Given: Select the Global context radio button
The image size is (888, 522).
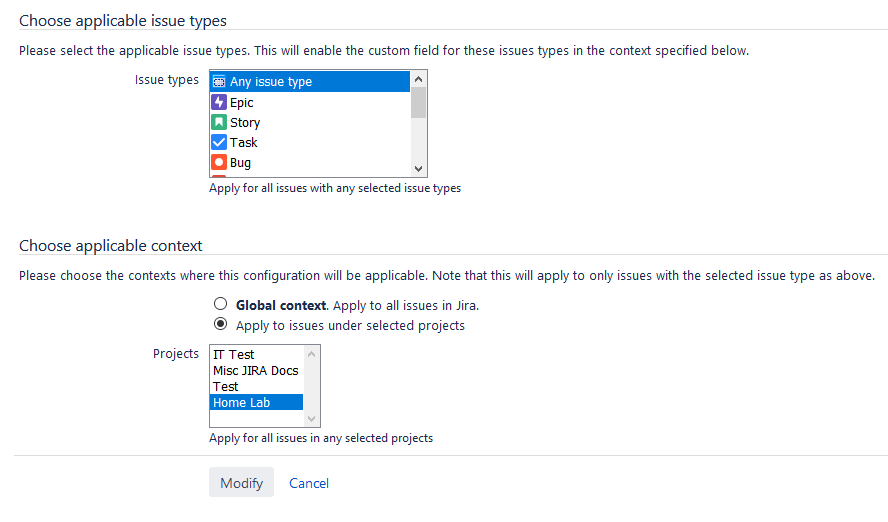Looking at the screenshot, I should [220, 304].
